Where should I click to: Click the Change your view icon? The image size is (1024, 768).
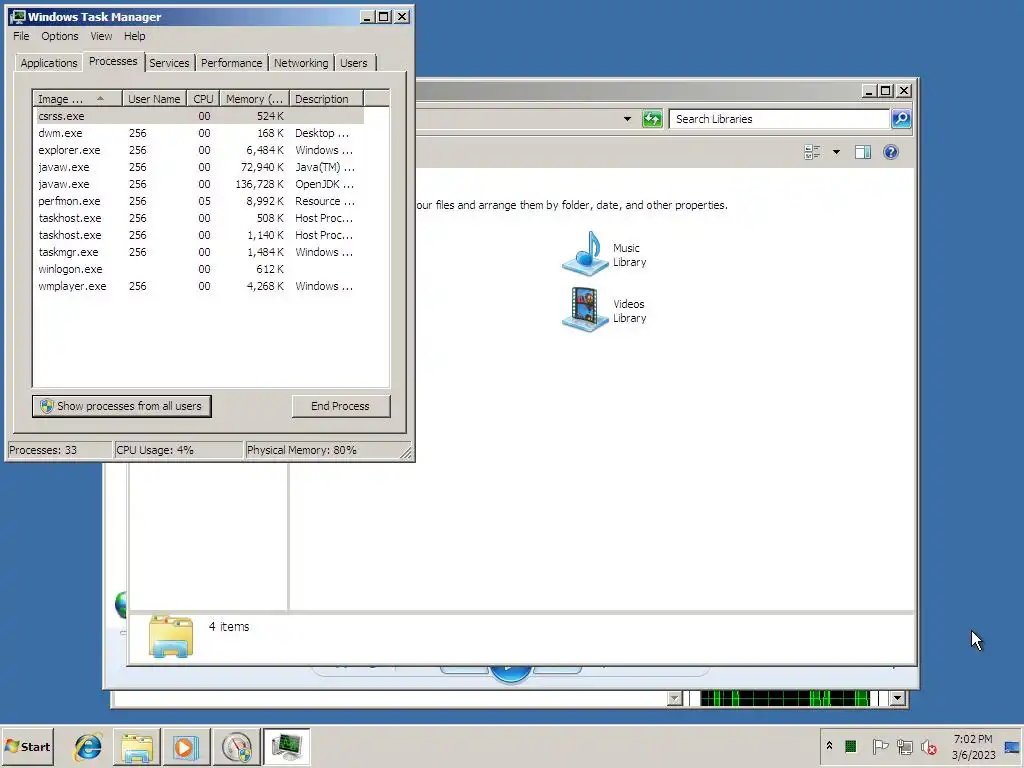click(x=812, y=152)
